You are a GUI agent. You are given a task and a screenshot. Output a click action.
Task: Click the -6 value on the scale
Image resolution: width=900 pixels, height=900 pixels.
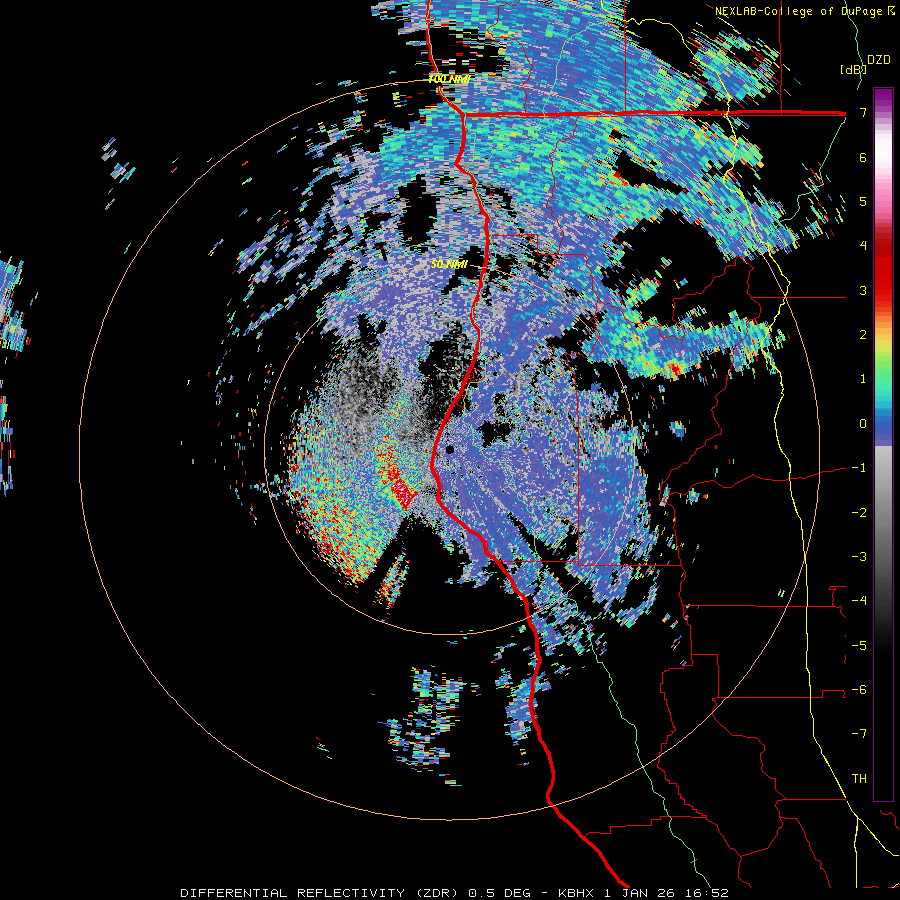(x=859, y=690)
